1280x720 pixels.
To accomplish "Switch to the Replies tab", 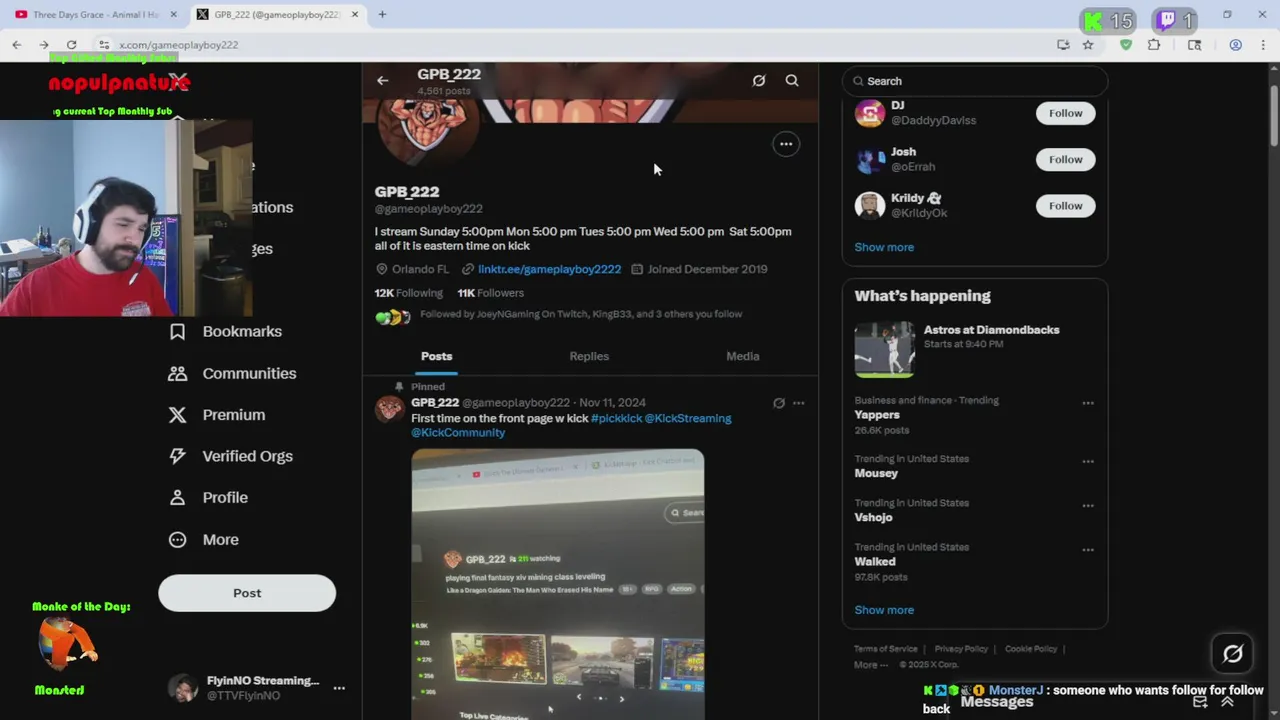I will 589,356.
